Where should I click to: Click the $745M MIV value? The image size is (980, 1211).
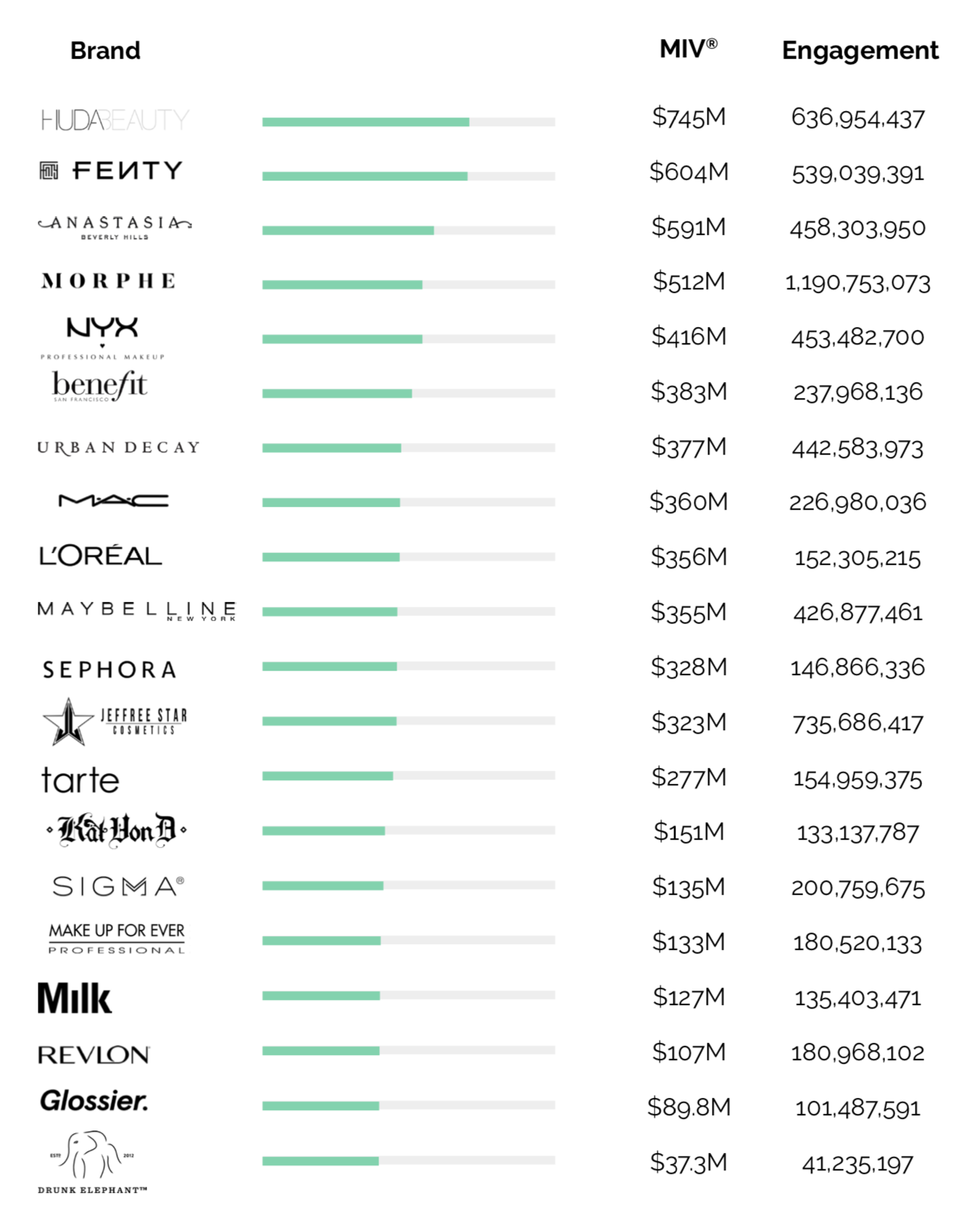(x=689, y=117)
